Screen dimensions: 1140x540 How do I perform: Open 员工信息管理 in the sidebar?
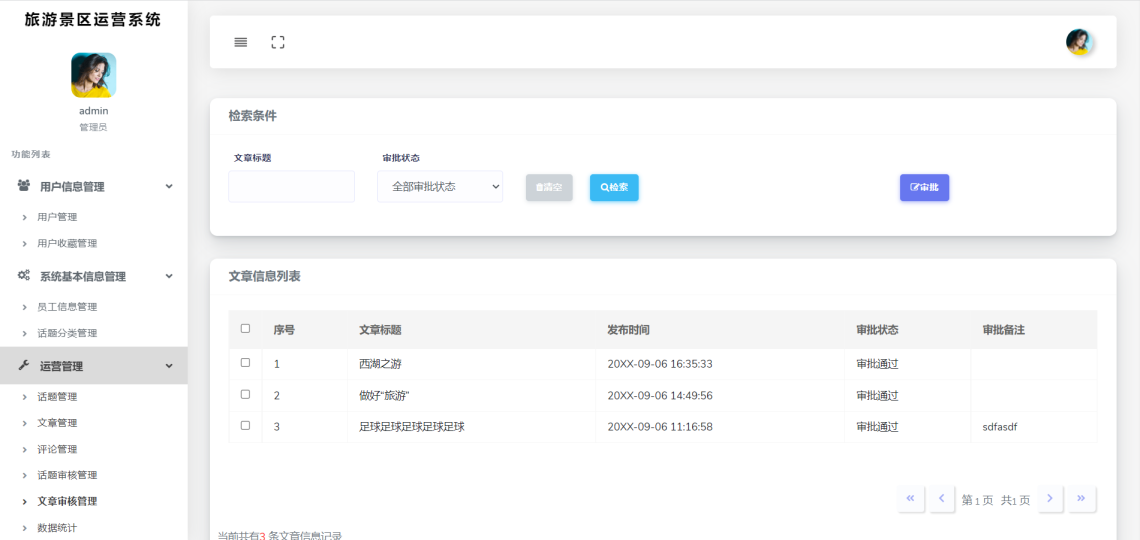point(68,307)
